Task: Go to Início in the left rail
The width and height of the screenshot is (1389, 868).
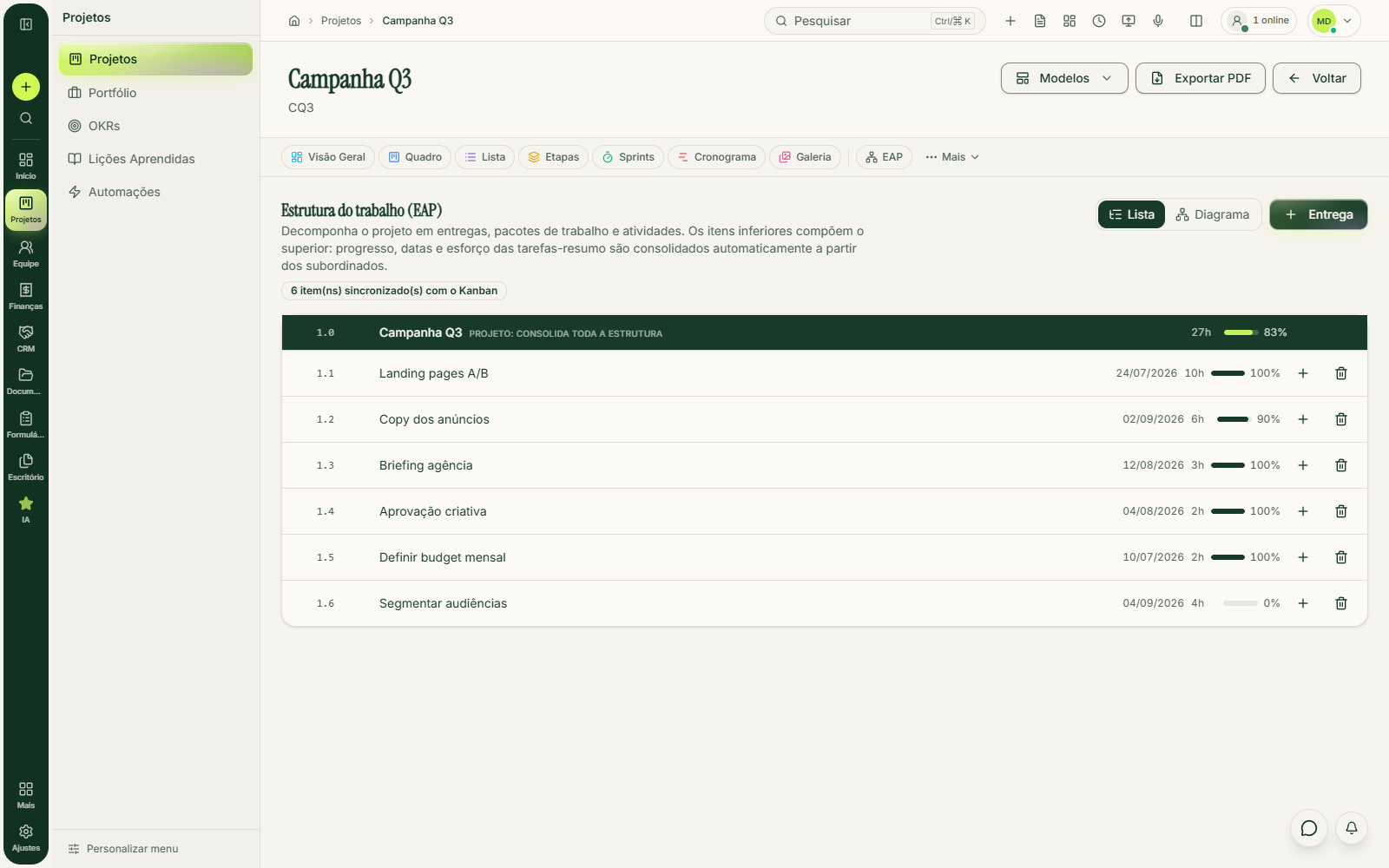Action: (x=26, y=166)
